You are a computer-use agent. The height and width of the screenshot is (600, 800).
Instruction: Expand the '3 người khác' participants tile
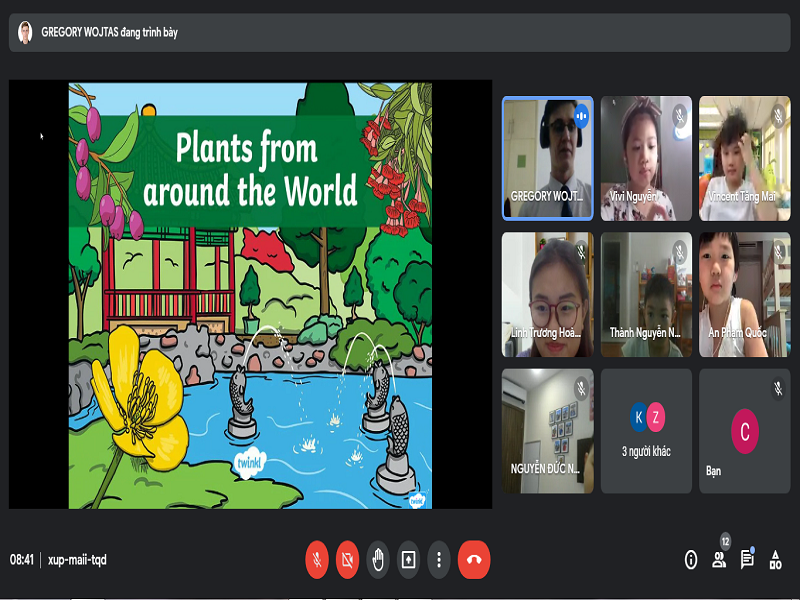click(x=645, y=430)
